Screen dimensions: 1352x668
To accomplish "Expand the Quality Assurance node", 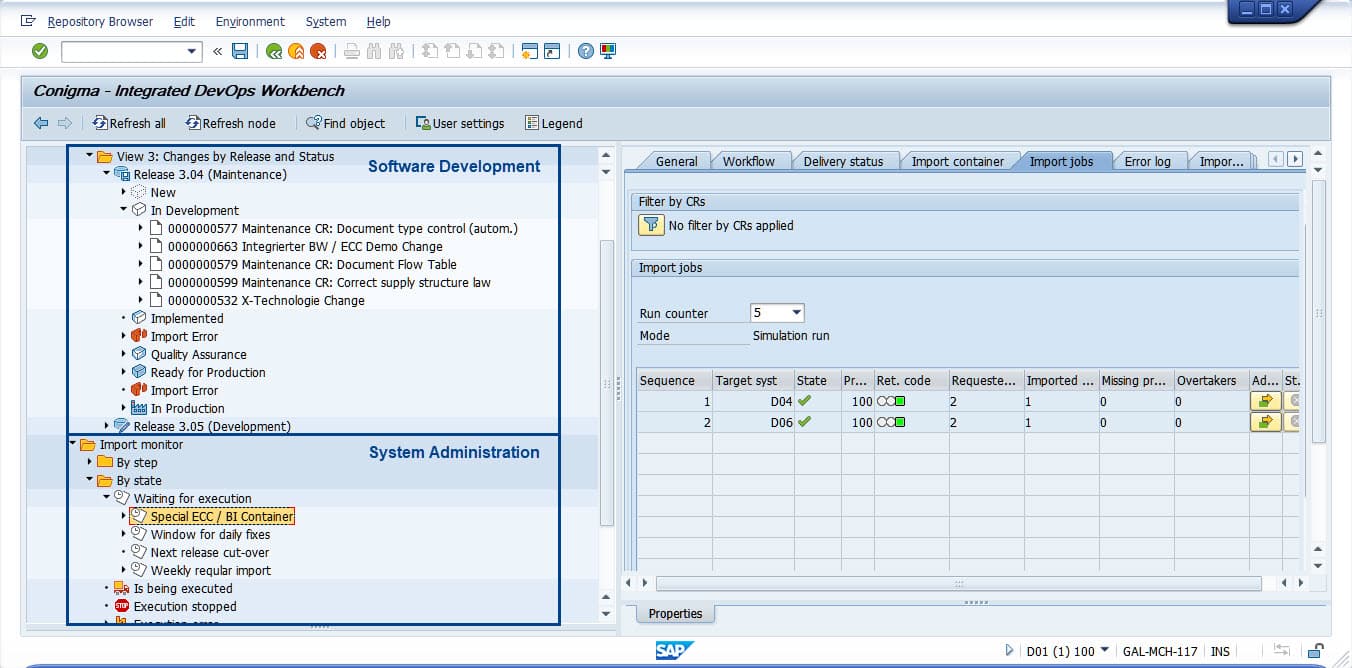I will [x=123, y=354].
